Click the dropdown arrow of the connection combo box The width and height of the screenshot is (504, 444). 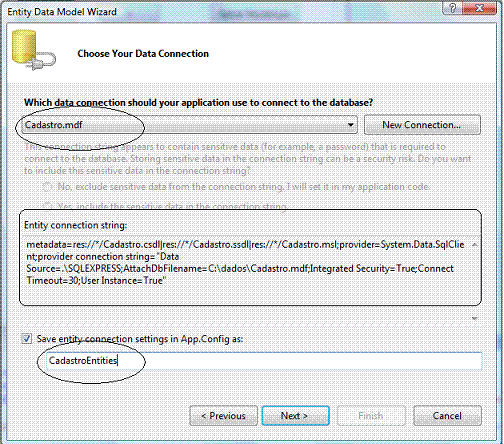click(x=350, y=125)
